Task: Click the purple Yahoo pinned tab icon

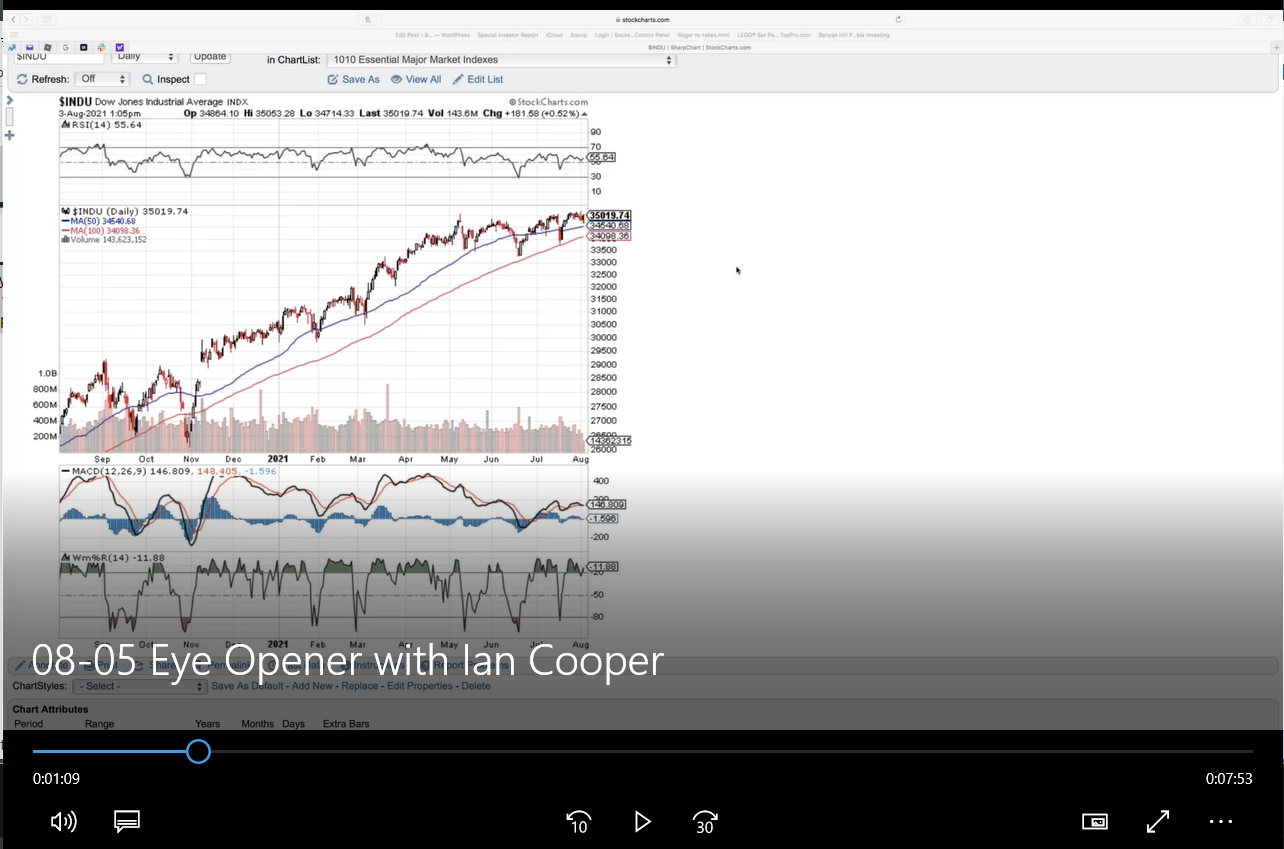Action: pyautogui.click(x=120, y=47)
